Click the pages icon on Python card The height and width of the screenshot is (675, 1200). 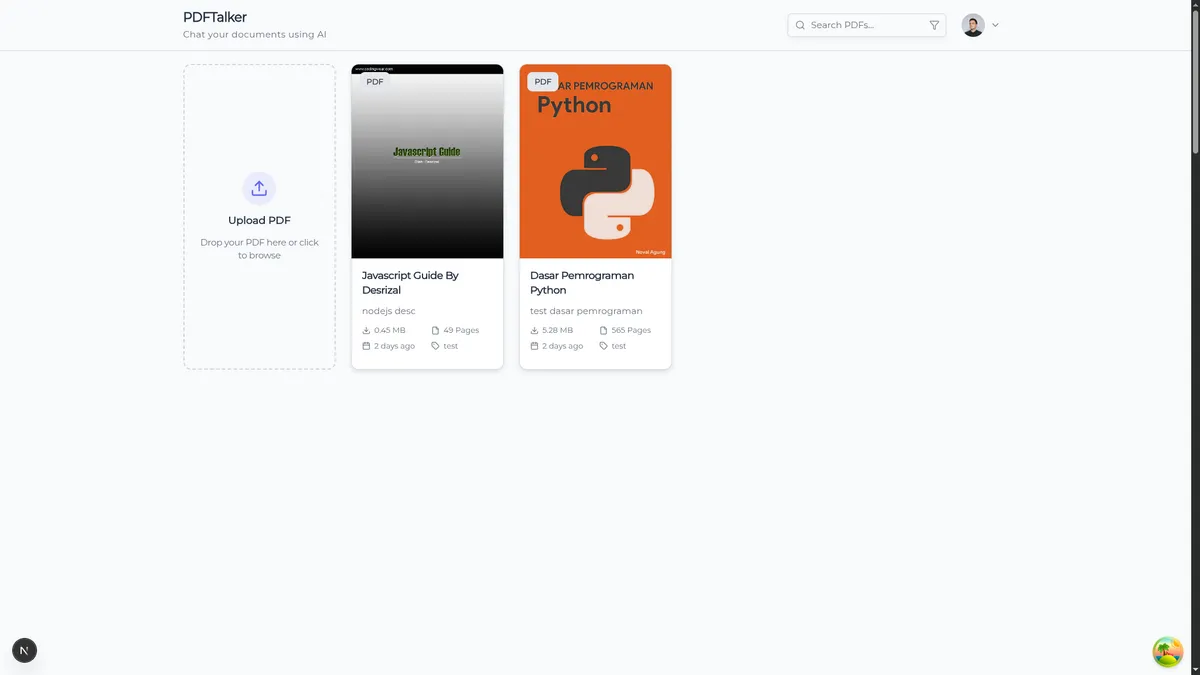pos(603,330)
